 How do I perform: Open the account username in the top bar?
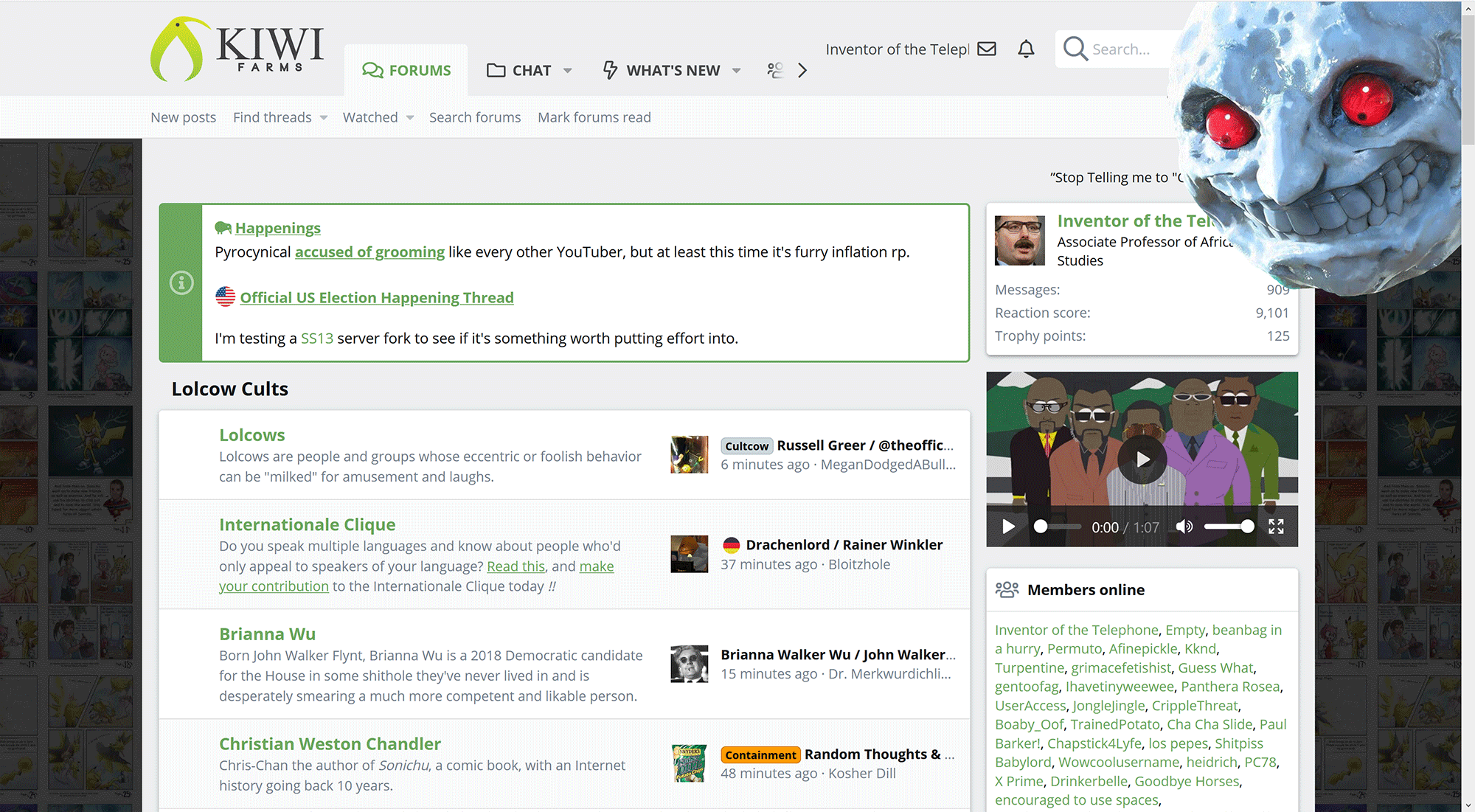click(898, 49)
